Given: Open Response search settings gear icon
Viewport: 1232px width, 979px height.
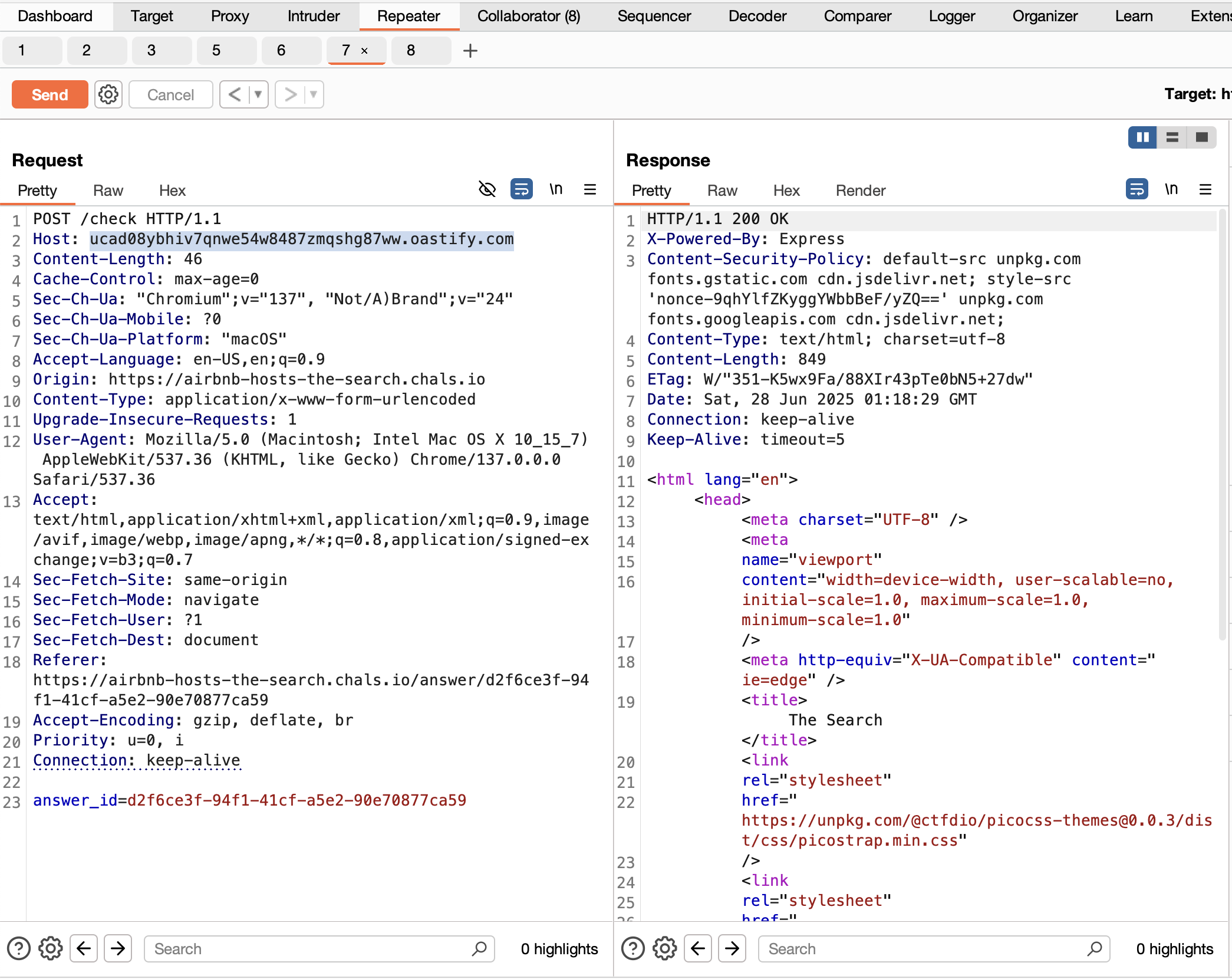Looking at the screenshot, I should click(665, 949).
